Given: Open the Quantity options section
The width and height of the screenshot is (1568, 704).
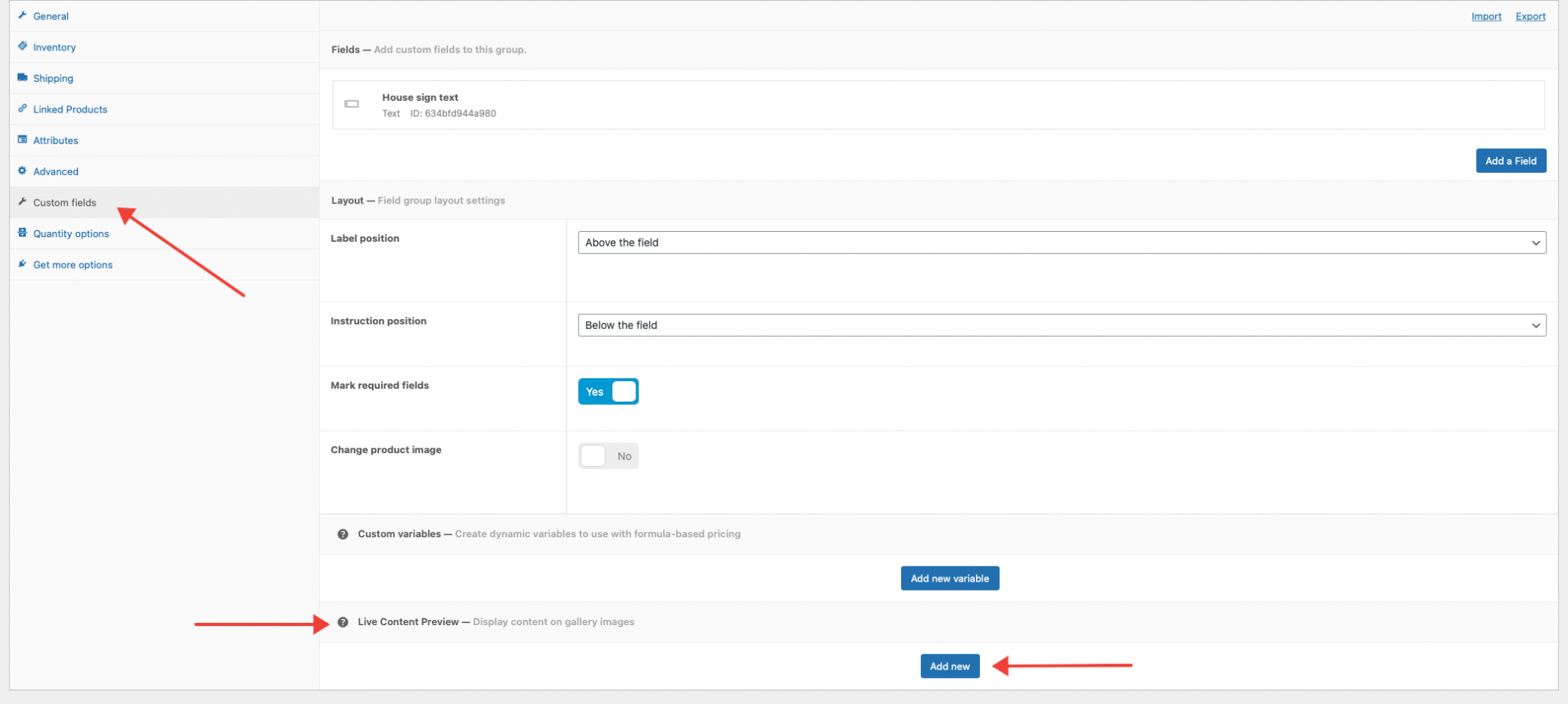Looking at the screenshot, I should click(x=70, y=233).
